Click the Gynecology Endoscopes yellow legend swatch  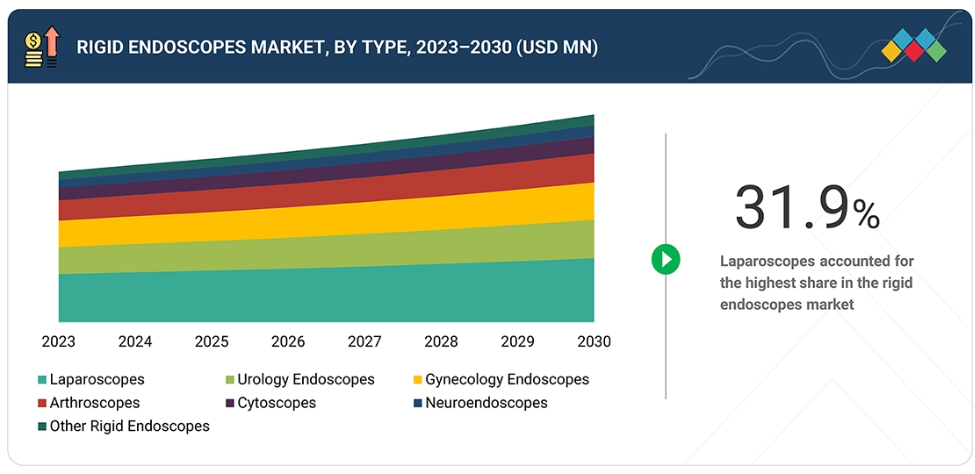tap(417, 380)
